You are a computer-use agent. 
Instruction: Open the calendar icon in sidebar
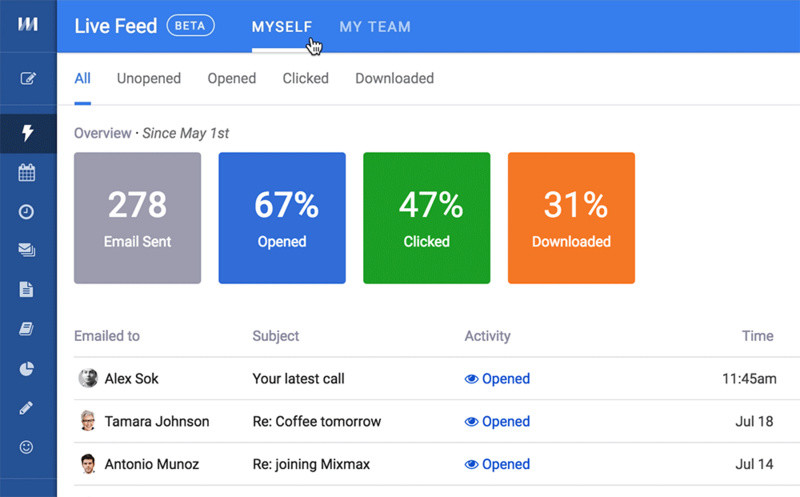click(27, 172)
